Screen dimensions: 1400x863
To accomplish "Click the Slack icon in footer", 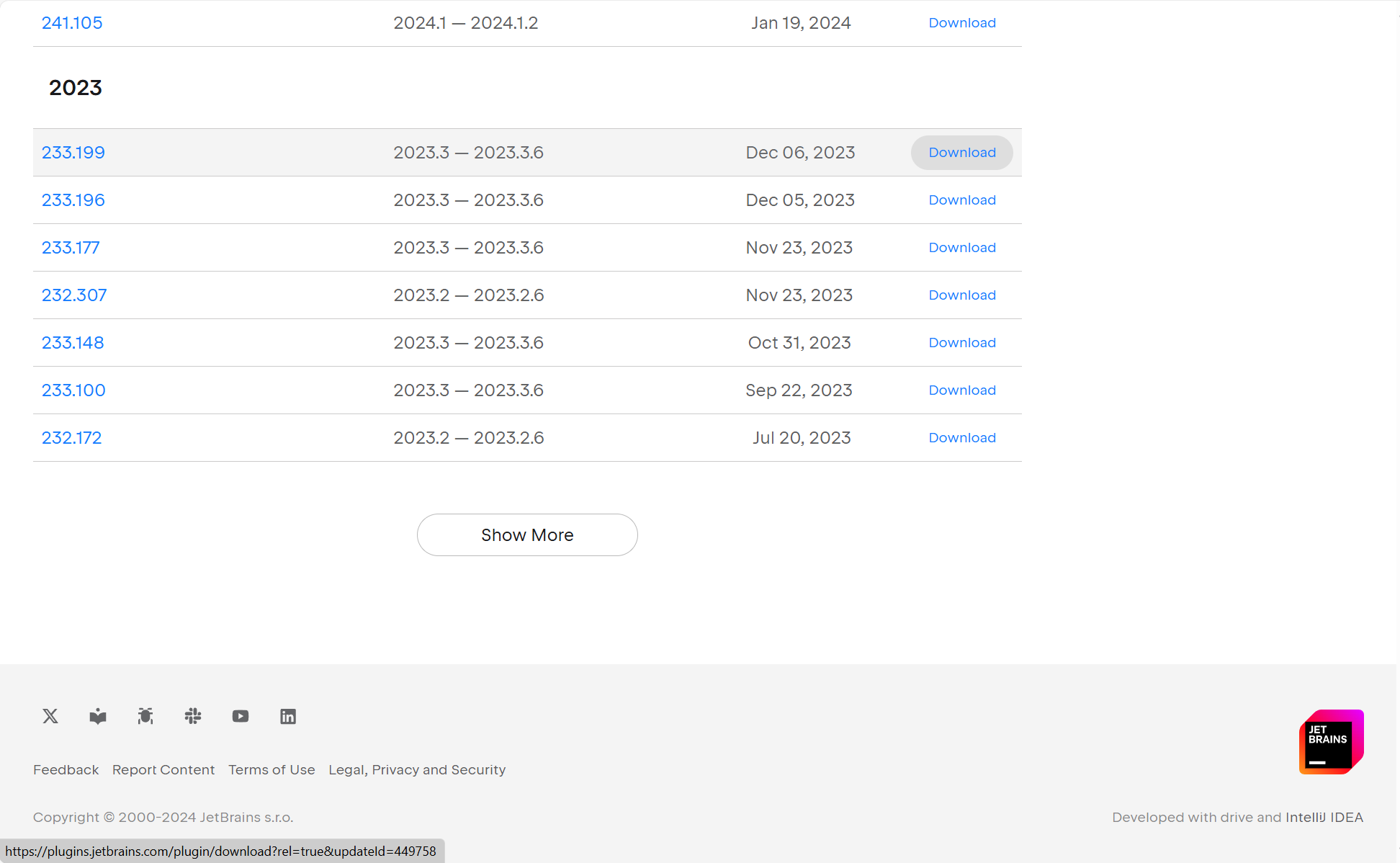I will click(193, 716).
